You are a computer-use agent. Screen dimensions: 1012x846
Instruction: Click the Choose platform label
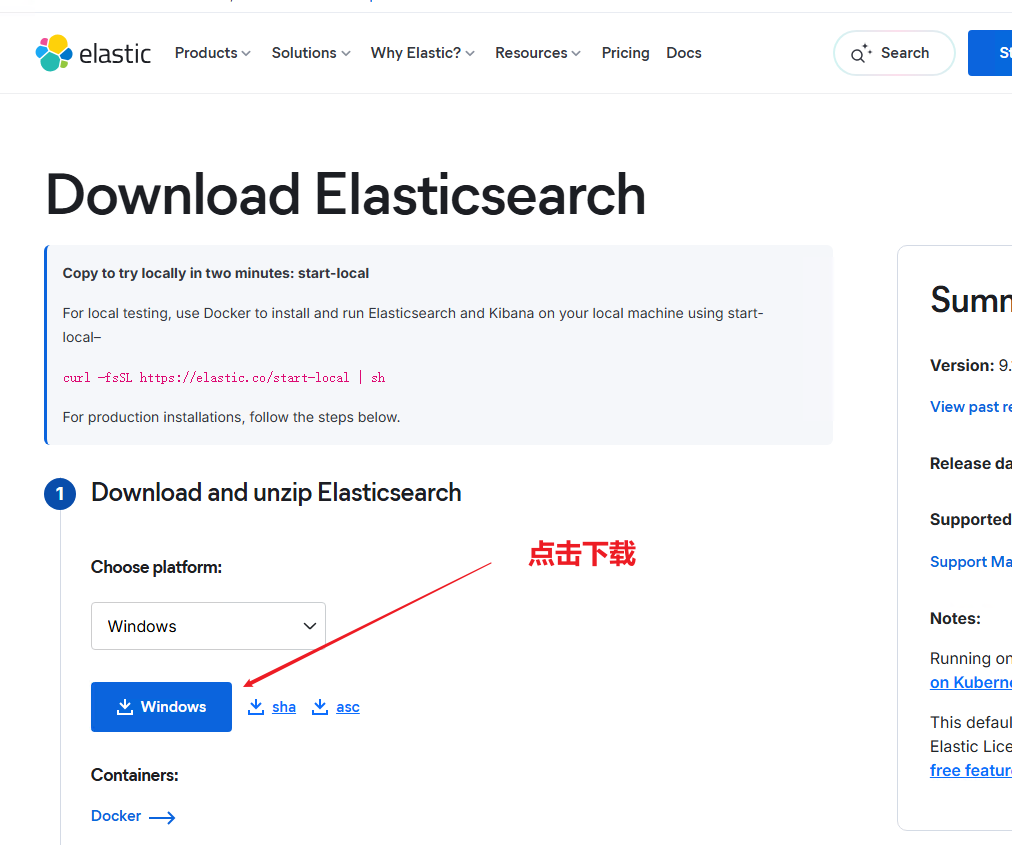(x=156, y=567)
